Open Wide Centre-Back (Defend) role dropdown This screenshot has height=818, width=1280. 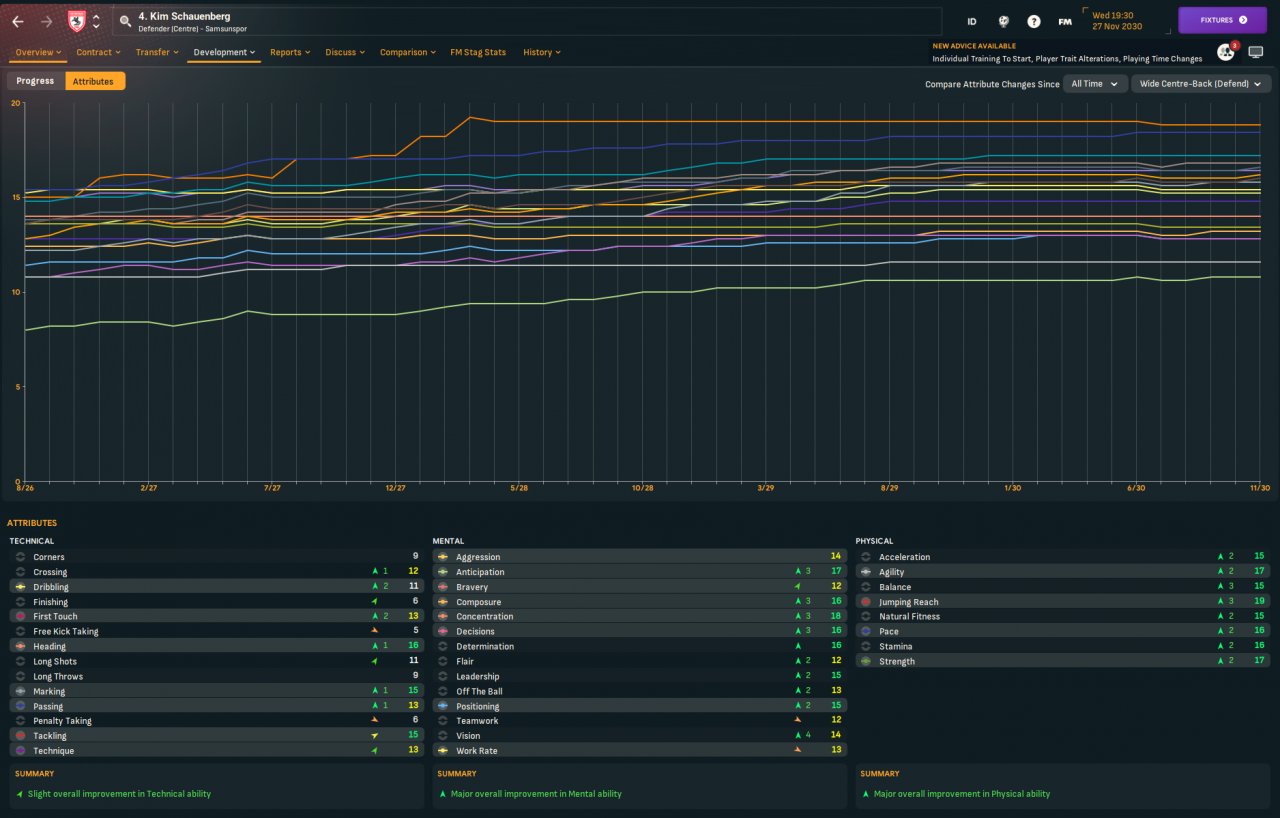(x=1201, y=84)
